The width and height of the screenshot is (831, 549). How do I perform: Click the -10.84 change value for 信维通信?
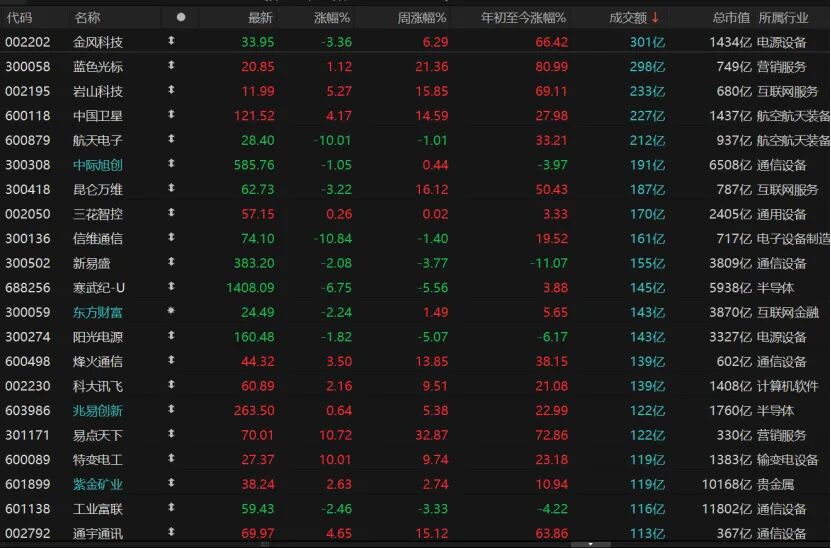[333, 239]
